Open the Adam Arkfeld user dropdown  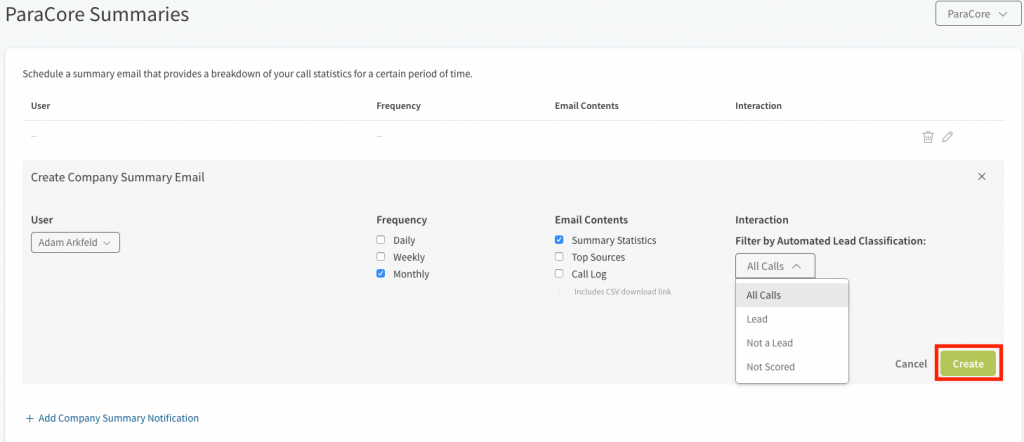click(x=75, y=242)
